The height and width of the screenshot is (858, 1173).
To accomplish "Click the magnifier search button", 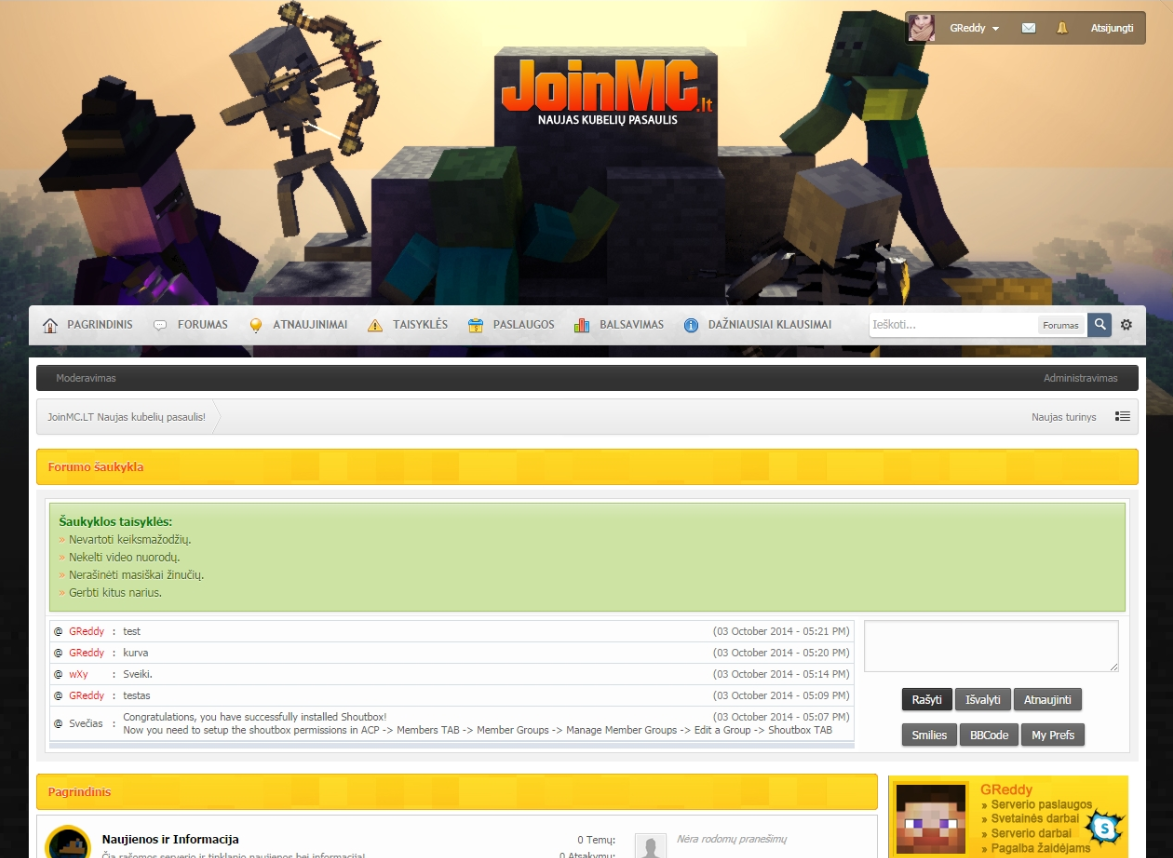I will point(1100,325).
